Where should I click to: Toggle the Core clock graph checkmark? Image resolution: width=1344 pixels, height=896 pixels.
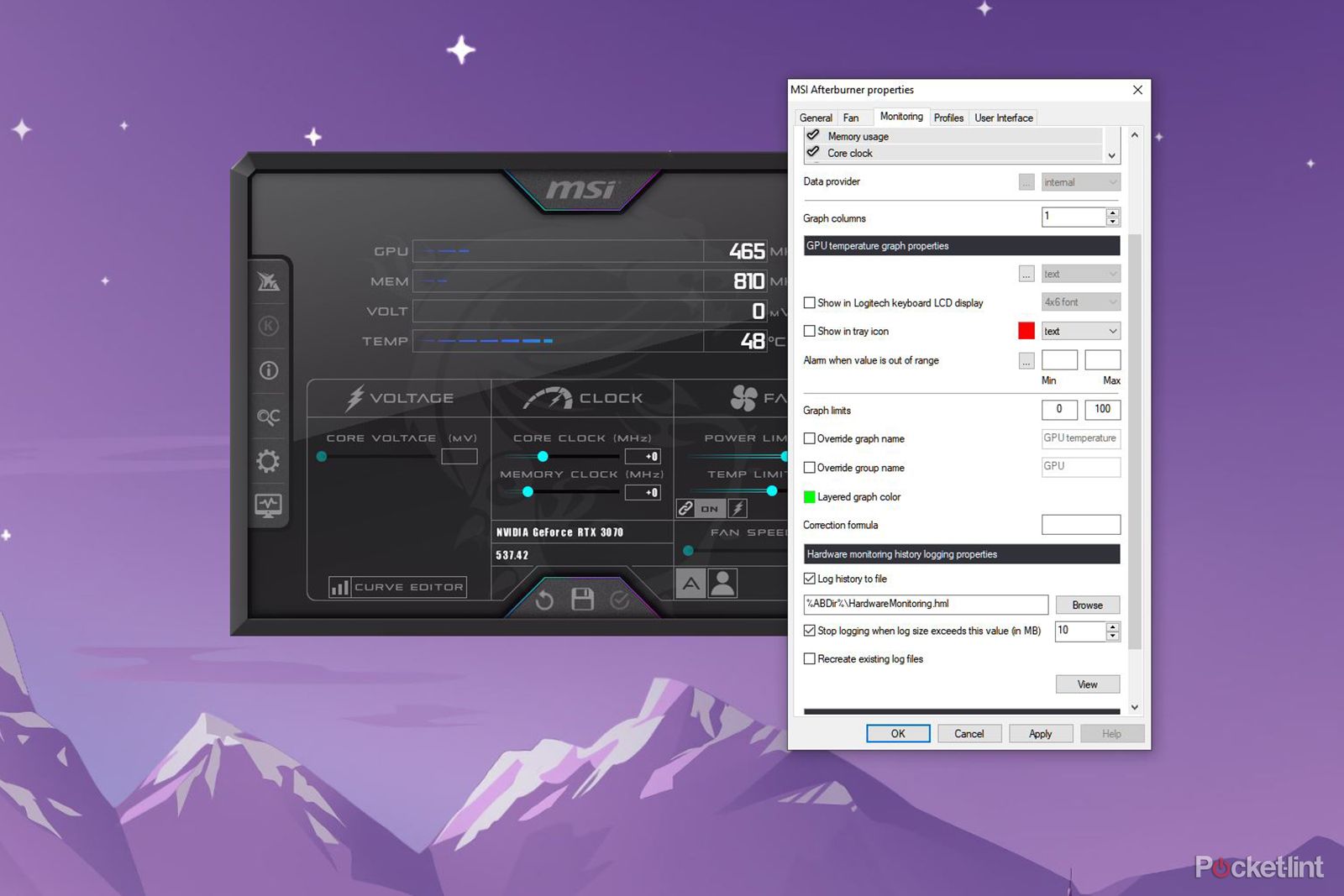point(813,152)
